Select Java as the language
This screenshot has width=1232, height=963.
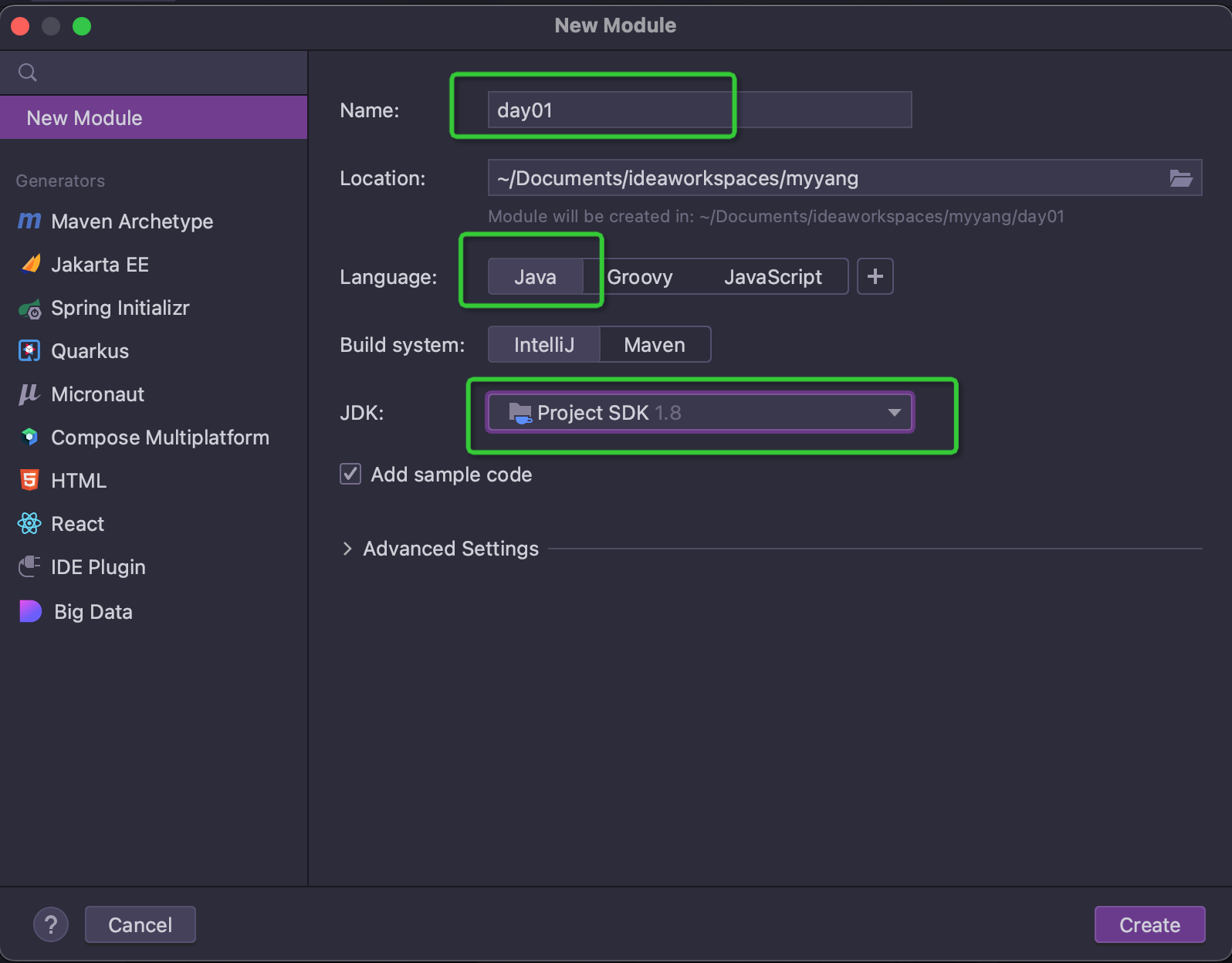(536, 277)
